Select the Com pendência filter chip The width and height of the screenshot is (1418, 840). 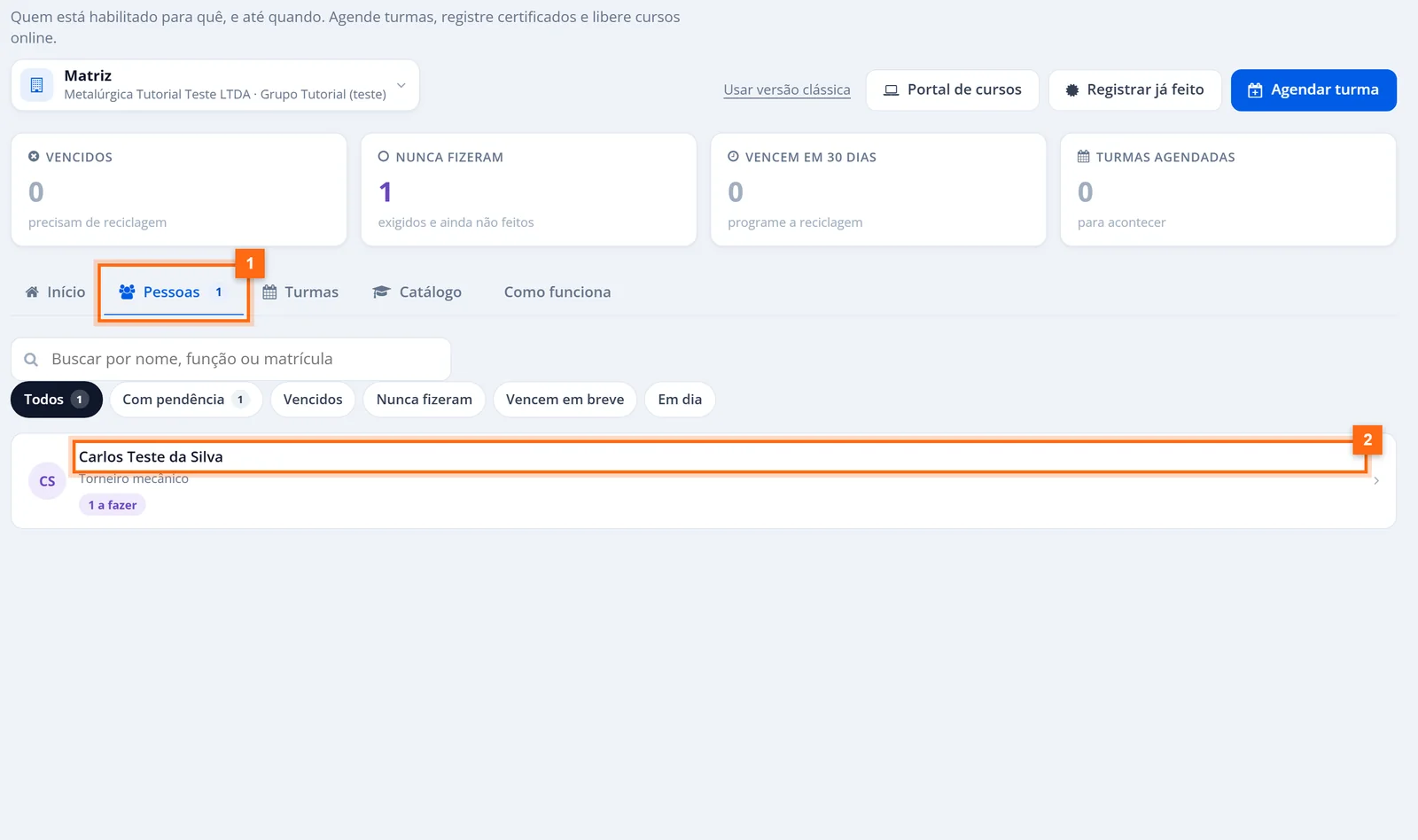pyautogui.click(x=185, y=400)
